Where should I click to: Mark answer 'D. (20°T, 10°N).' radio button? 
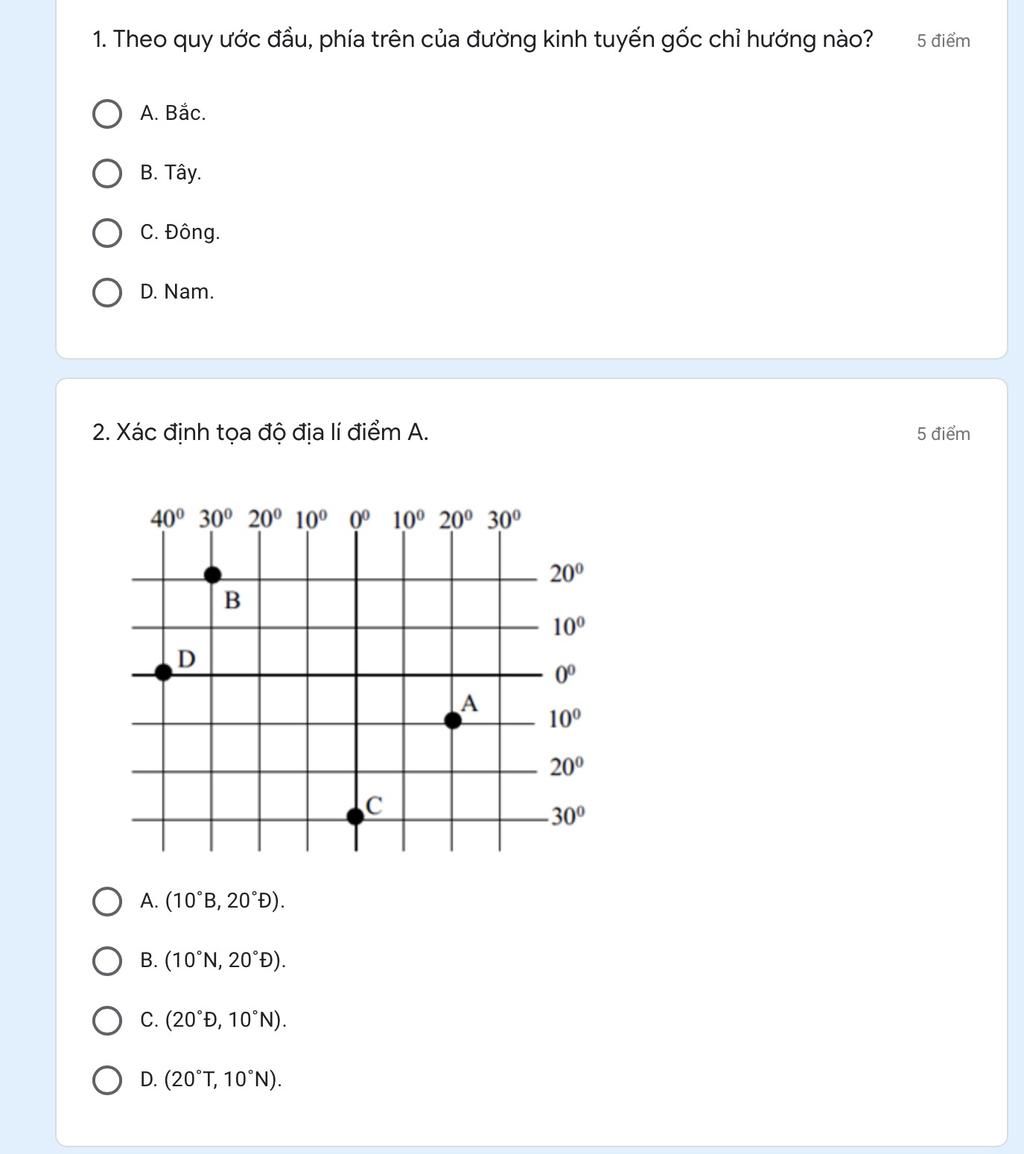pyautogui.click(x=107, y=1080)
